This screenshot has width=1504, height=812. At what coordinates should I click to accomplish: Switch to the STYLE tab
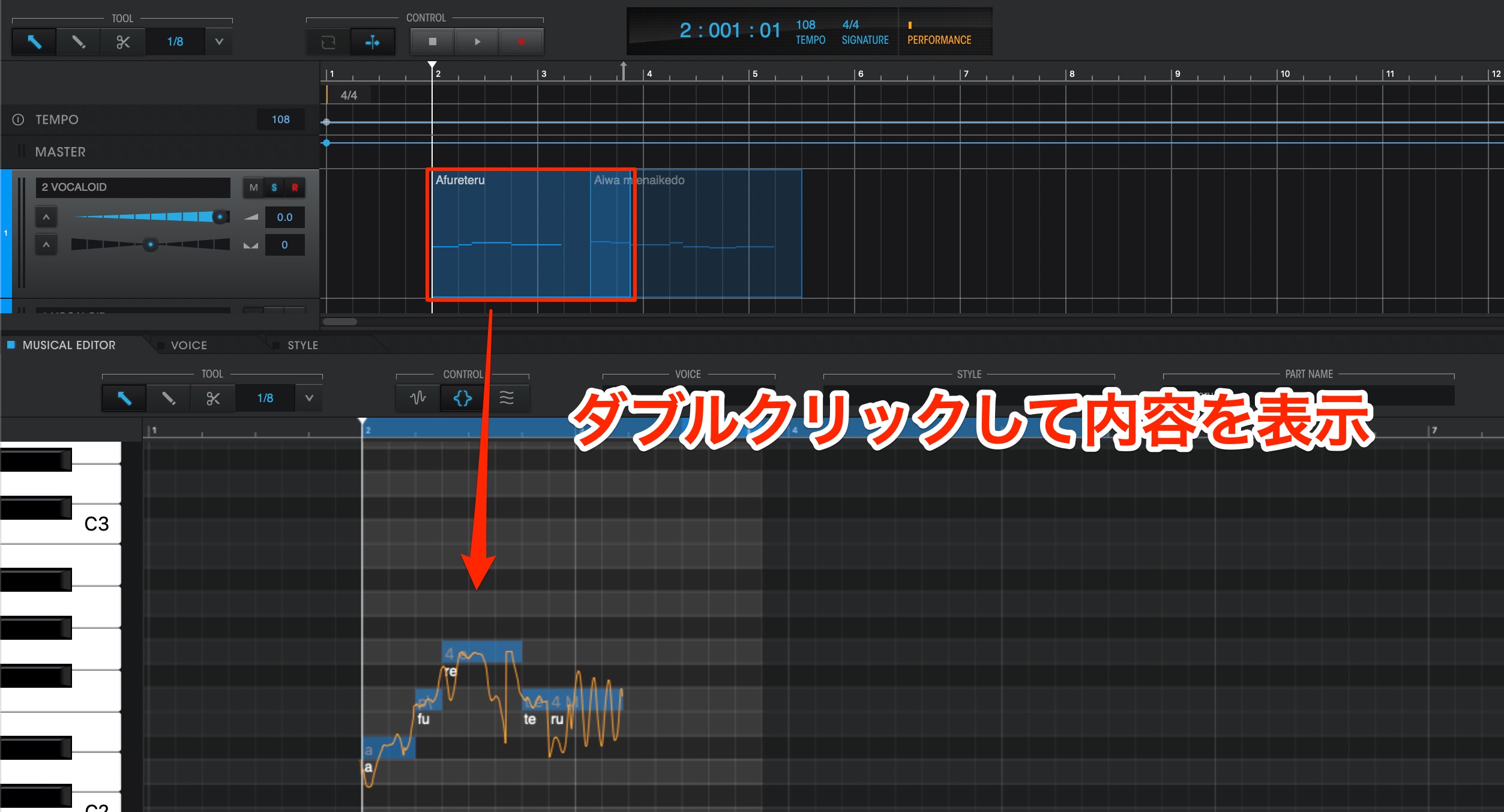pos(302,345)
